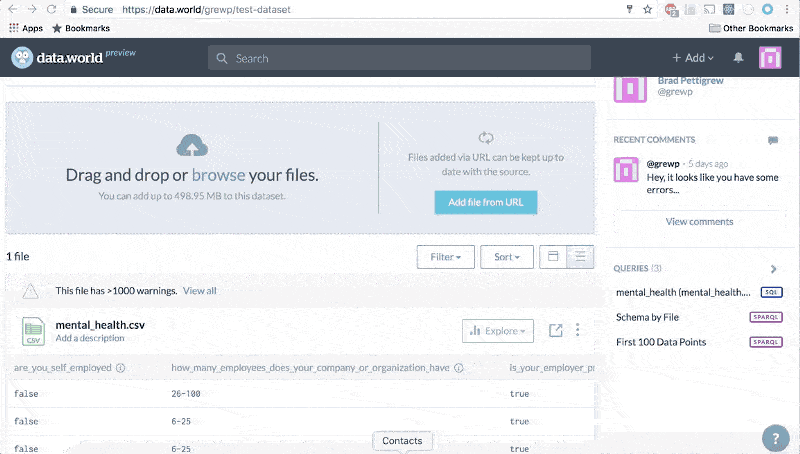Click the warning triangle icon
The width and height of the screenshot is (800, 454).
pyautogui.click(x=31, y=291)
